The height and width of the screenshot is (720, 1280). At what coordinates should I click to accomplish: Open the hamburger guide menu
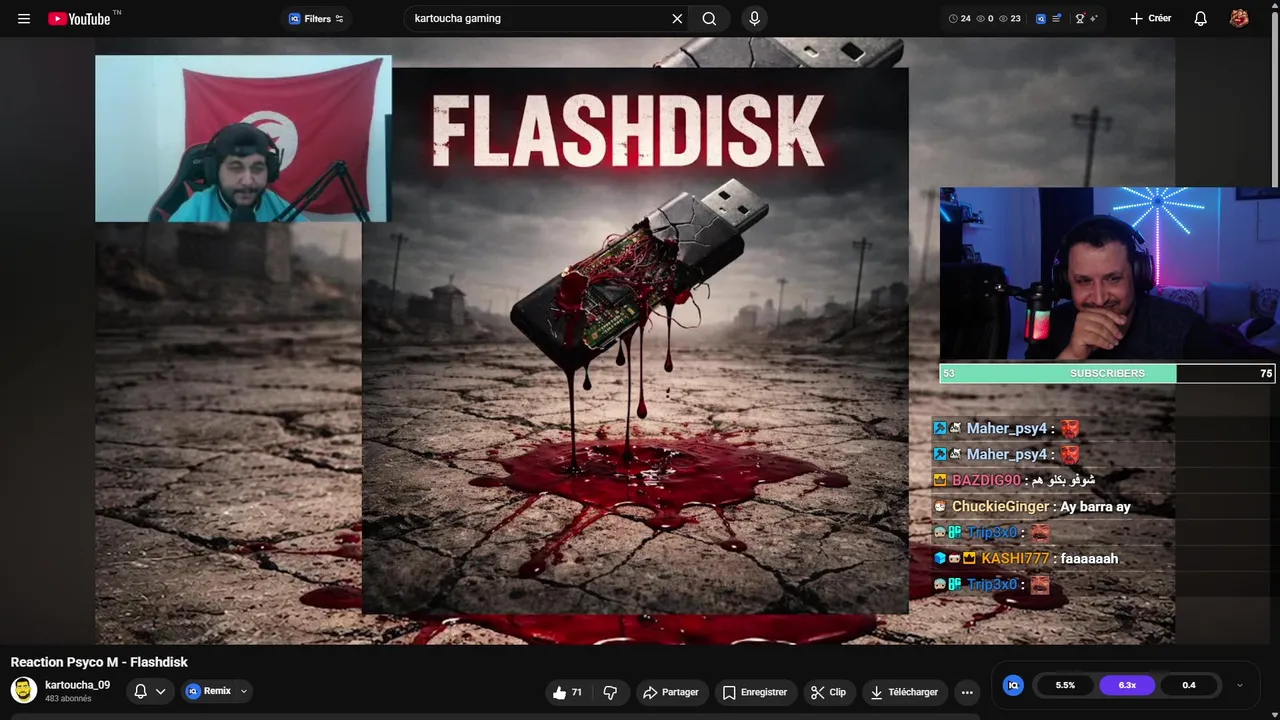coord(24,19)
